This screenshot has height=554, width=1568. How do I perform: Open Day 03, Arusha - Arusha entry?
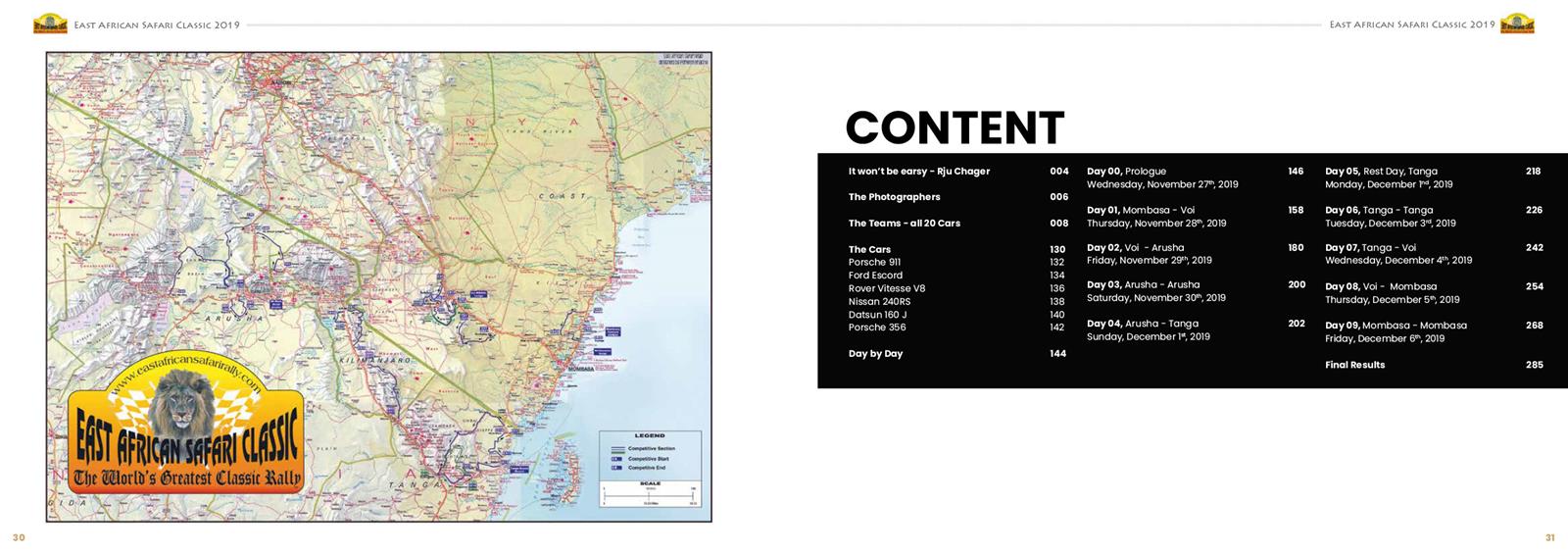point(1143,285)
